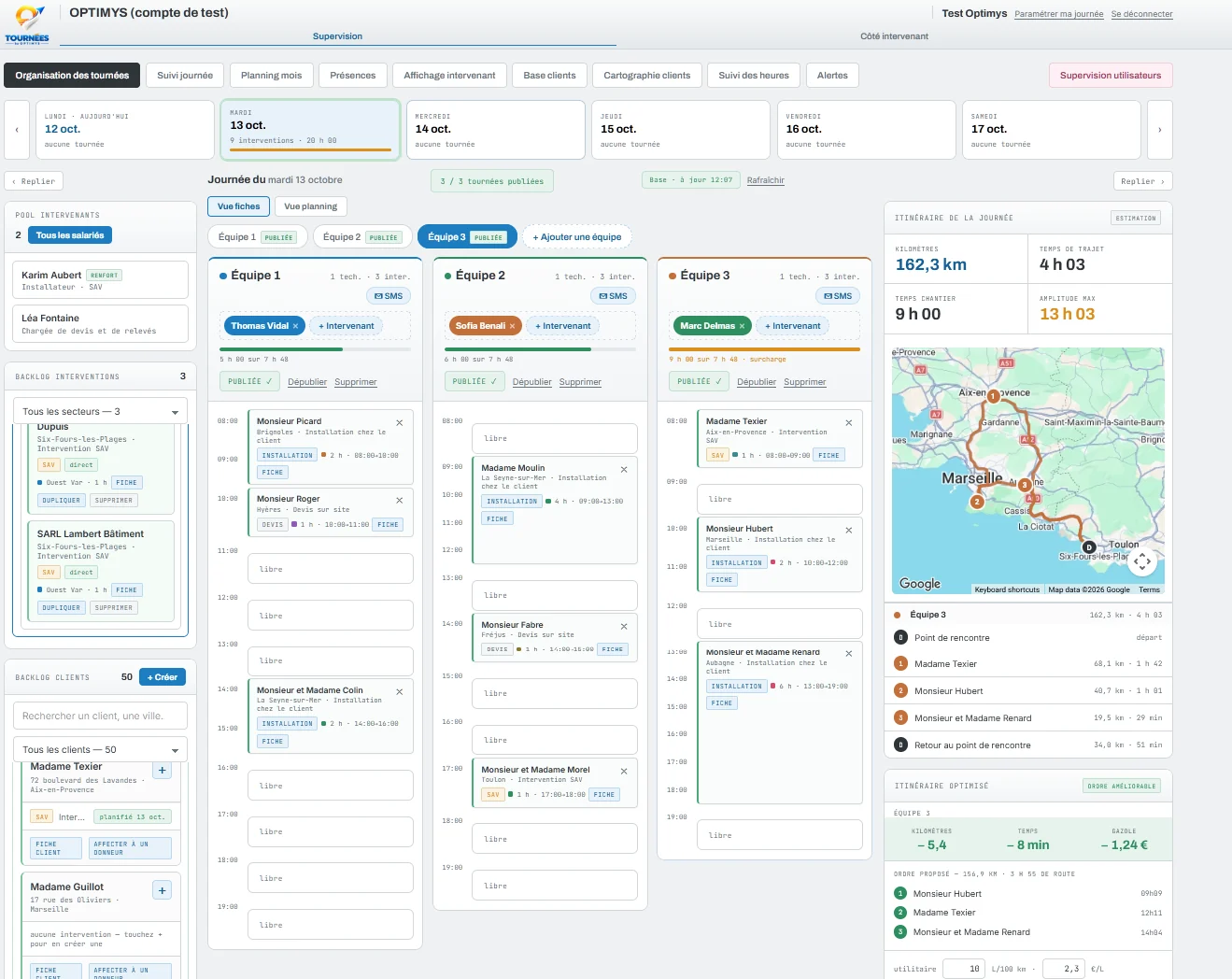Collapse left panel with Replier
1232x979 pixels.
pyautogui.click(x=35, y=181)
